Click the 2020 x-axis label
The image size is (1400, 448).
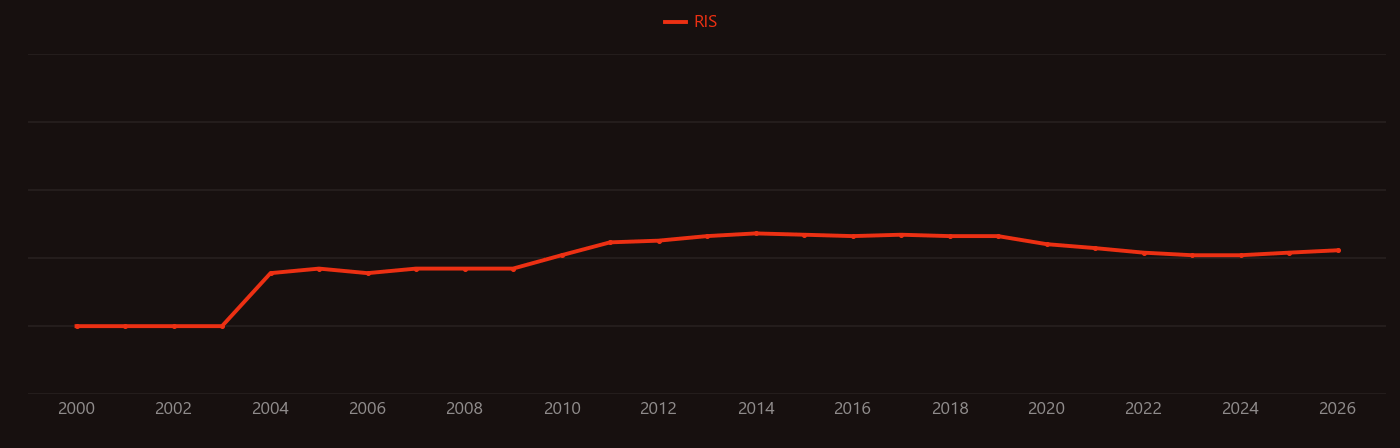click(x=1047, y=409)
